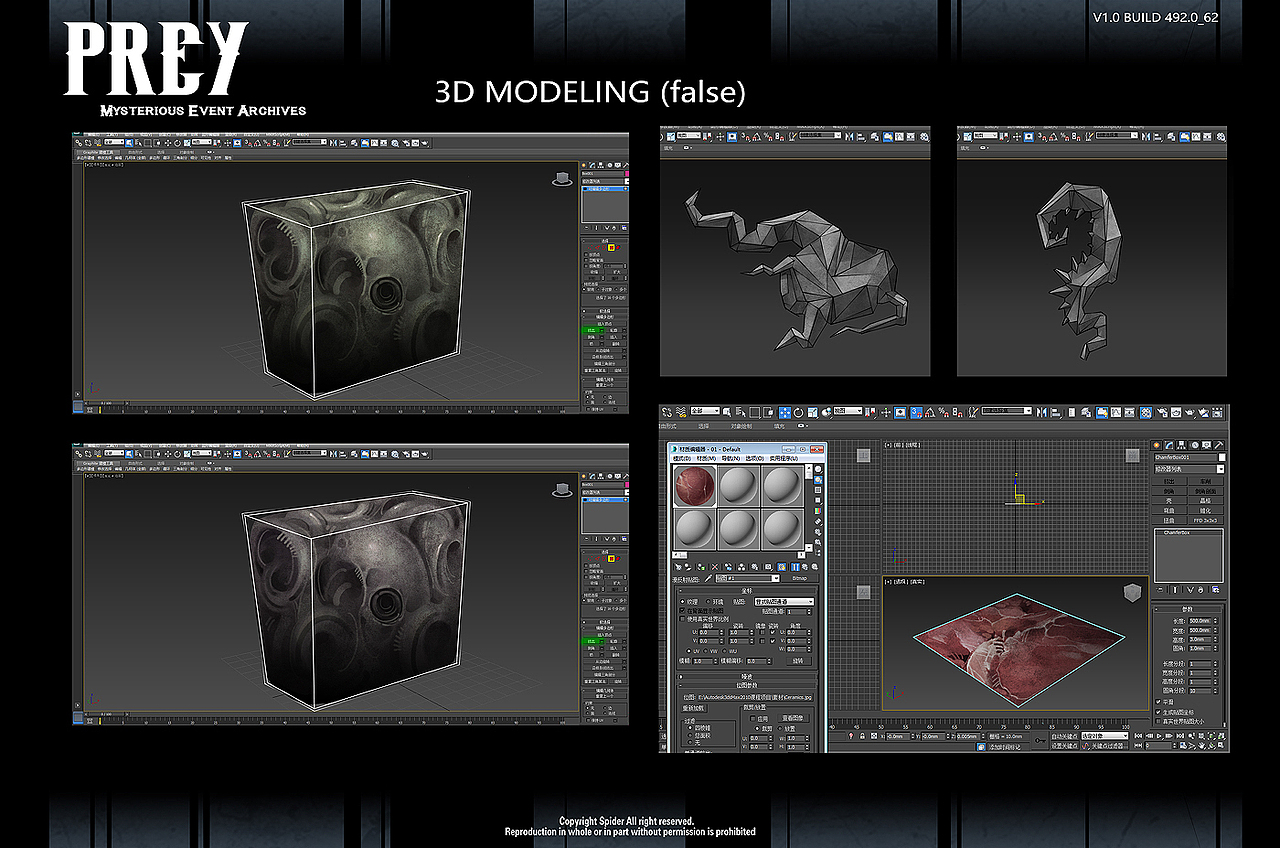Select the Rotate tool in the heart-texture scene toolbar

coord(799,412)
